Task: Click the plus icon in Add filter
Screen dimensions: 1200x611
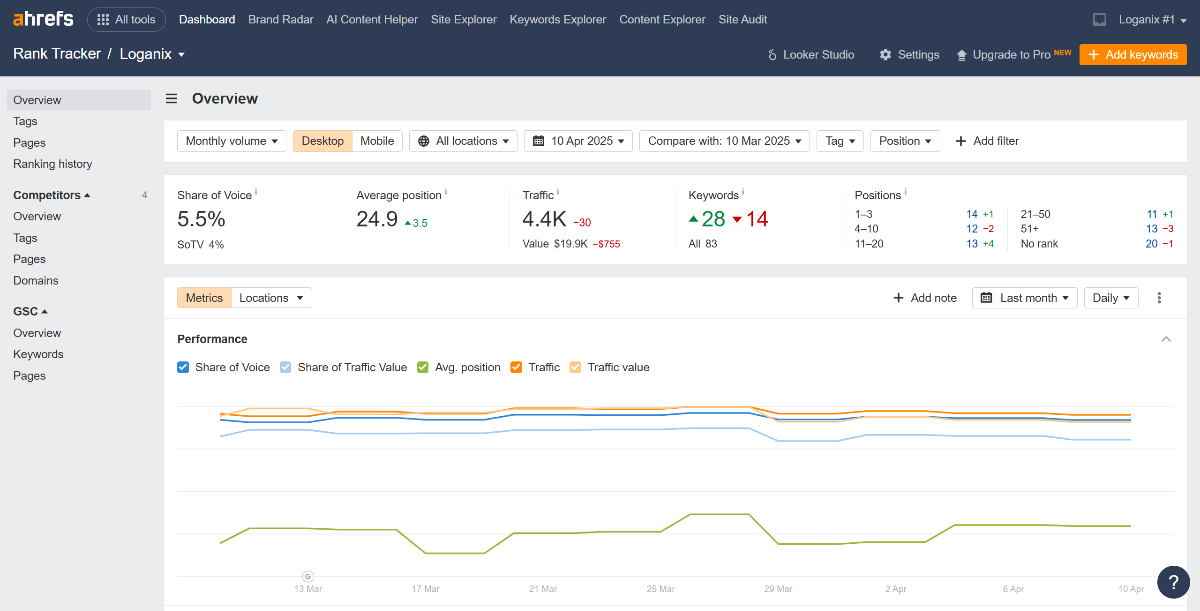Action: [961, 141]
